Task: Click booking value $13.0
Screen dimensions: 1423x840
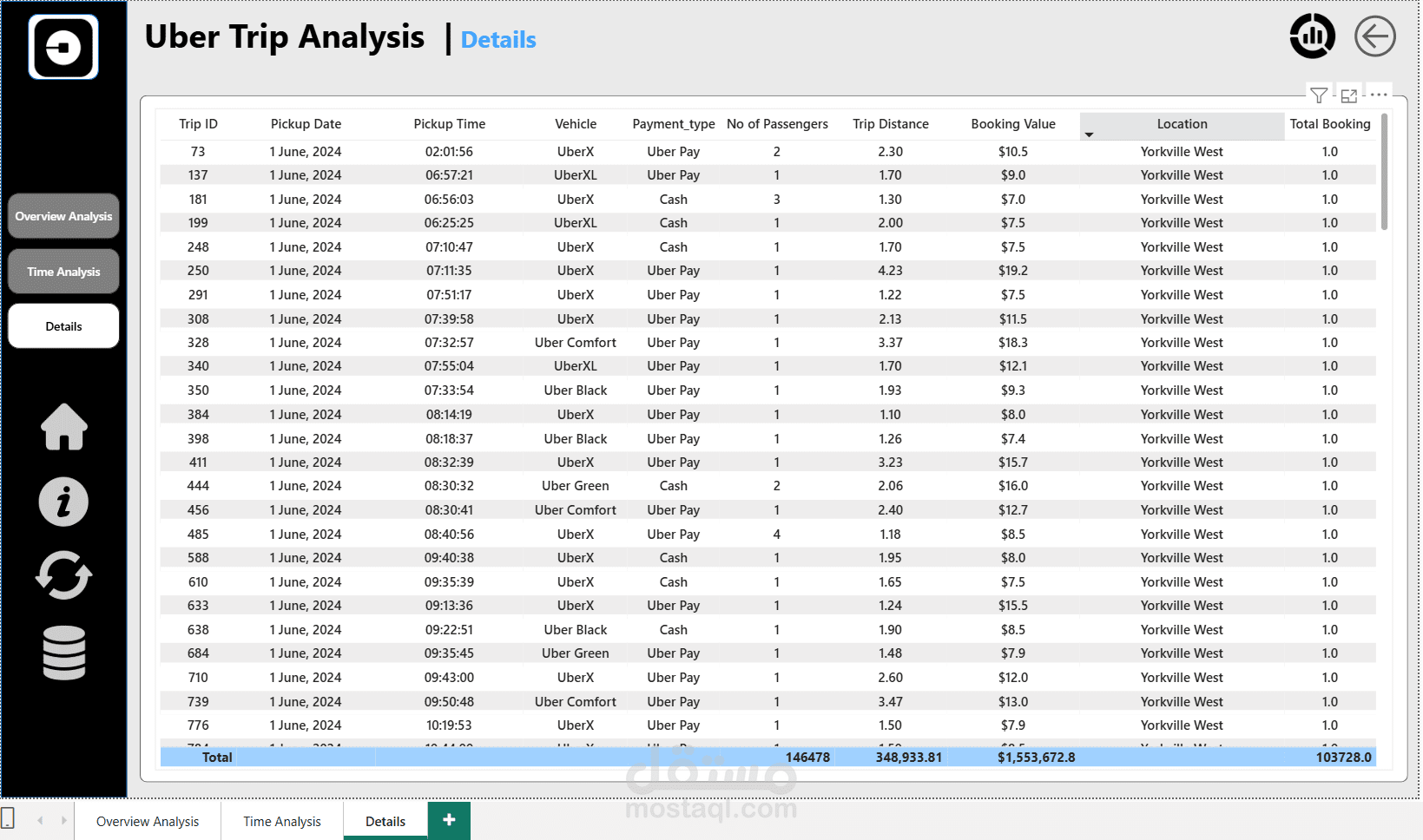Action: 1013,702
